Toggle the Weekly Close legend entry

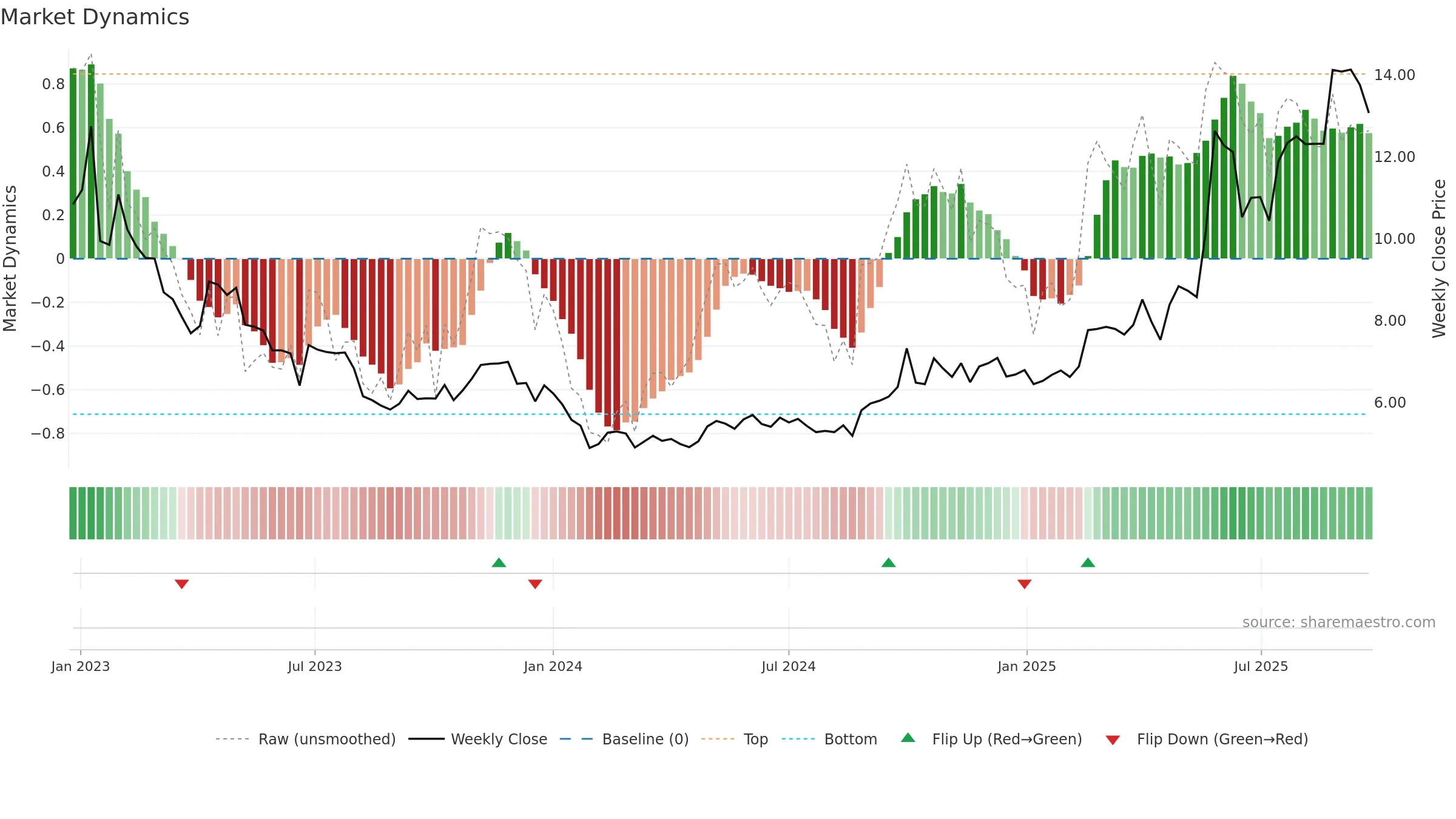[x=478, y=739]
